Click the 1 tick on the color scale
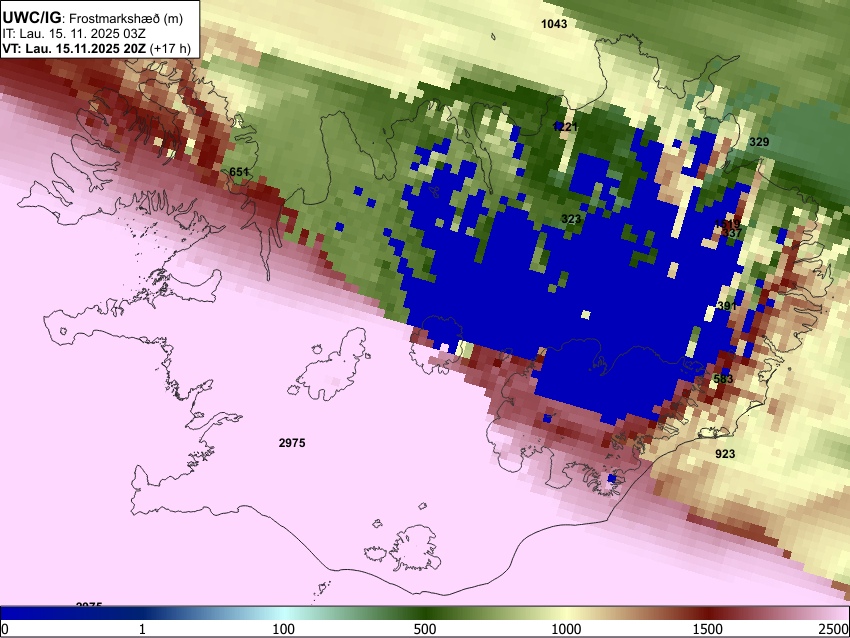The width and height of the screenshot is (850, 638). 142,629
